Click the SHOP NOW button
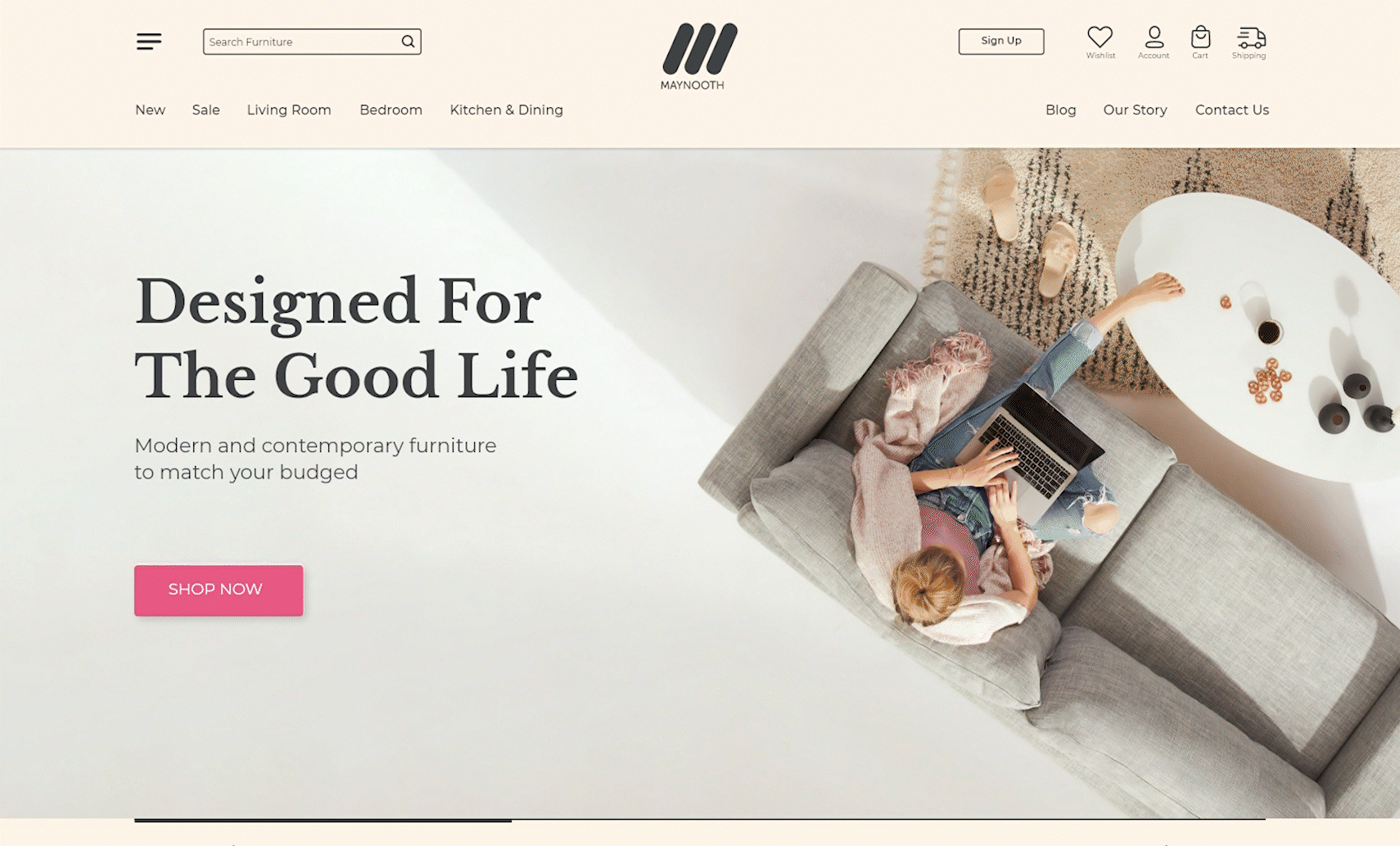This screenshot has width=1400, height=846. pos(219,590)
